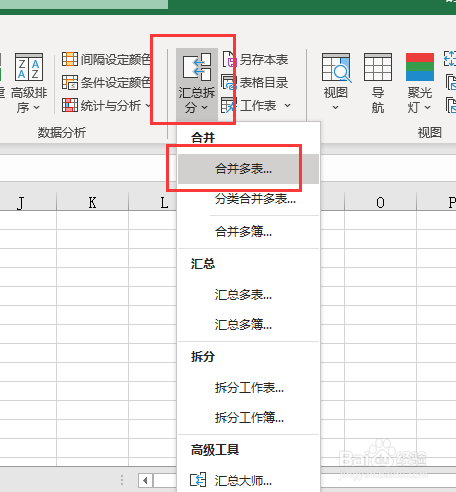The width and height of the screenshot is (456, 492).
Task: Open the 表格目录 table index tool
Action: point(255,82)
